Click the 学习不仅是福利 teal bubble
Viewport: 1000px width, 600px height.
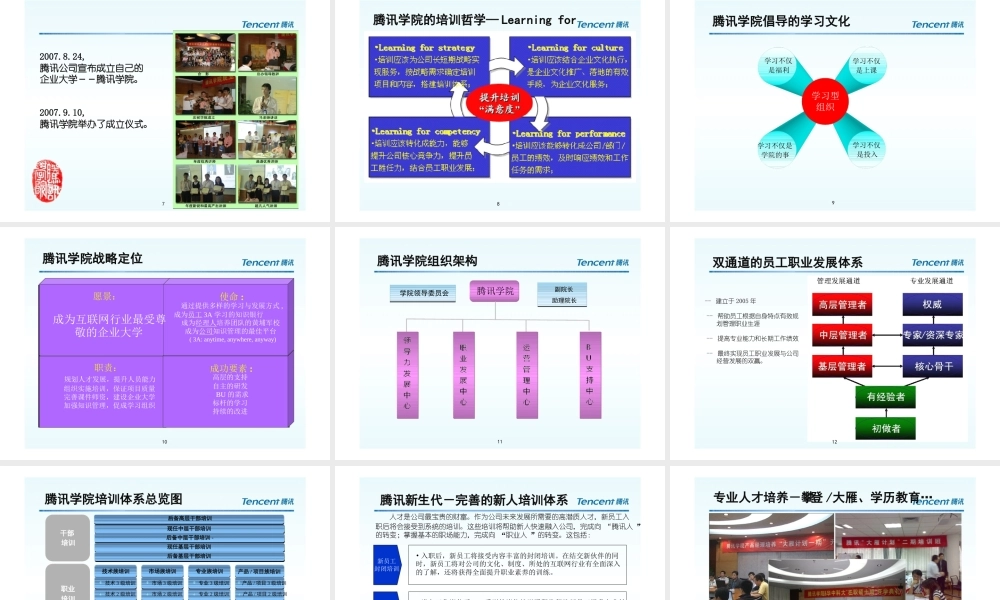pos(779,66)
